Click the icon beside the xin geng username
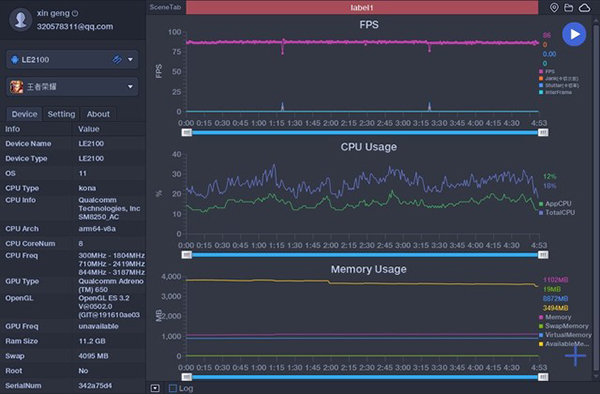600x394 pixels. pos(75,13)
